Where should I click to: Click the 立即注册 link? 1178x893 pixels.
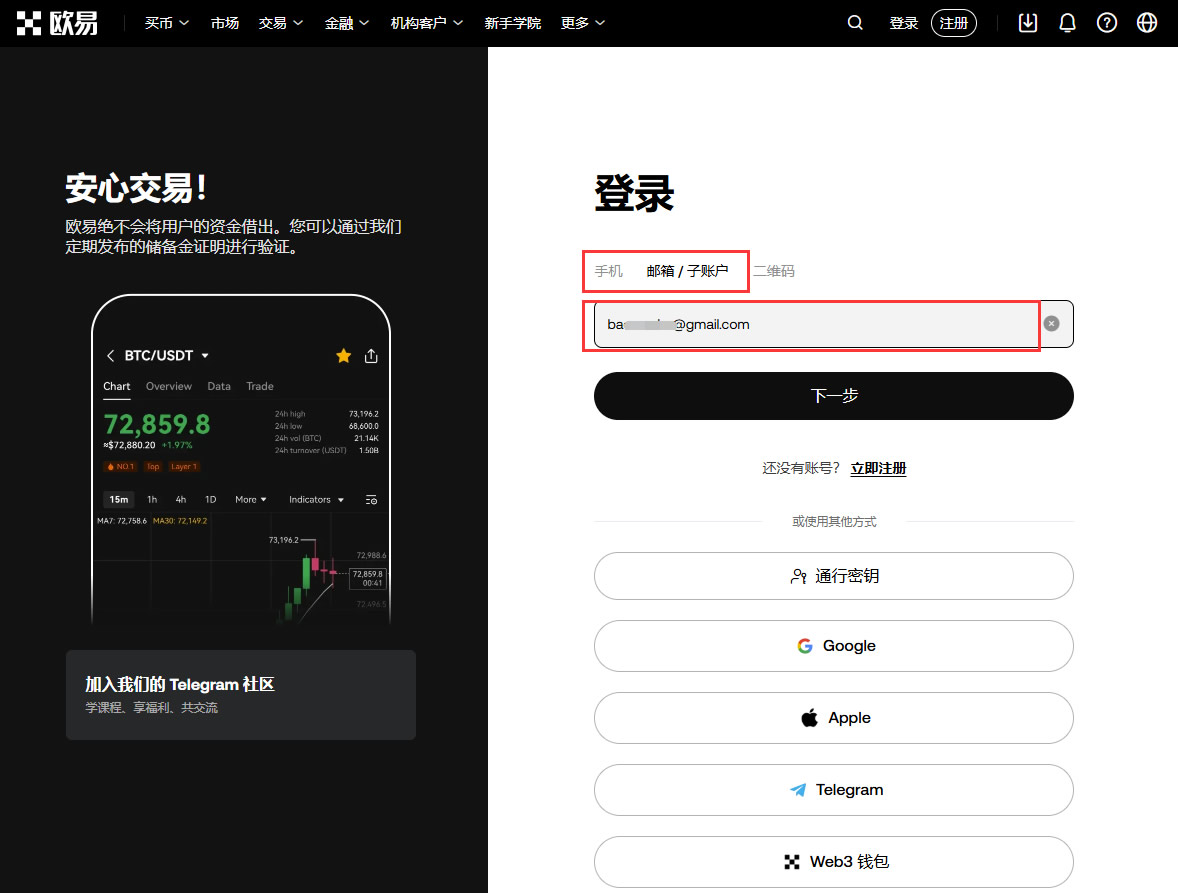click(x=878, y=467)
